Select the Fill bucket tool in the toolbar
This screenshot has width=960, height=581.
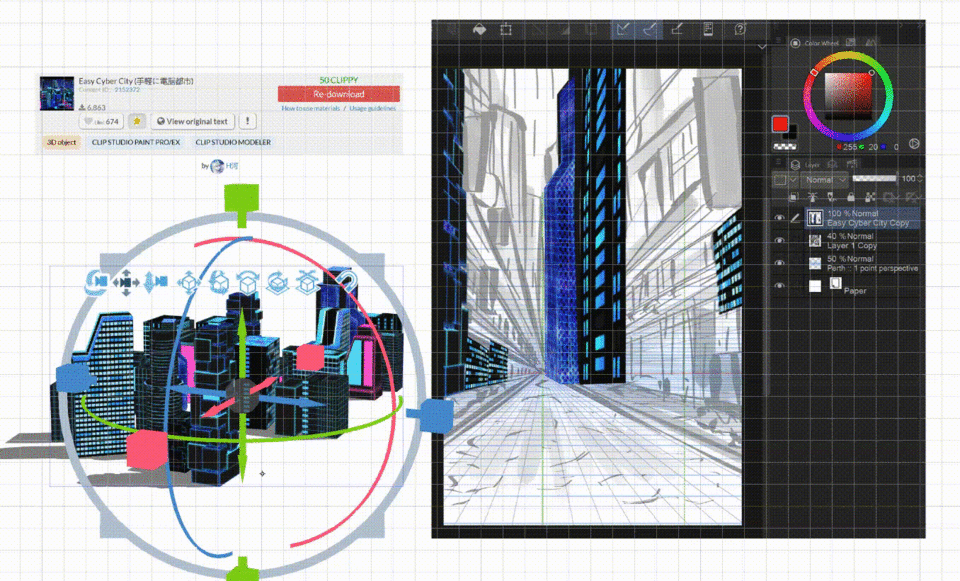480,29
